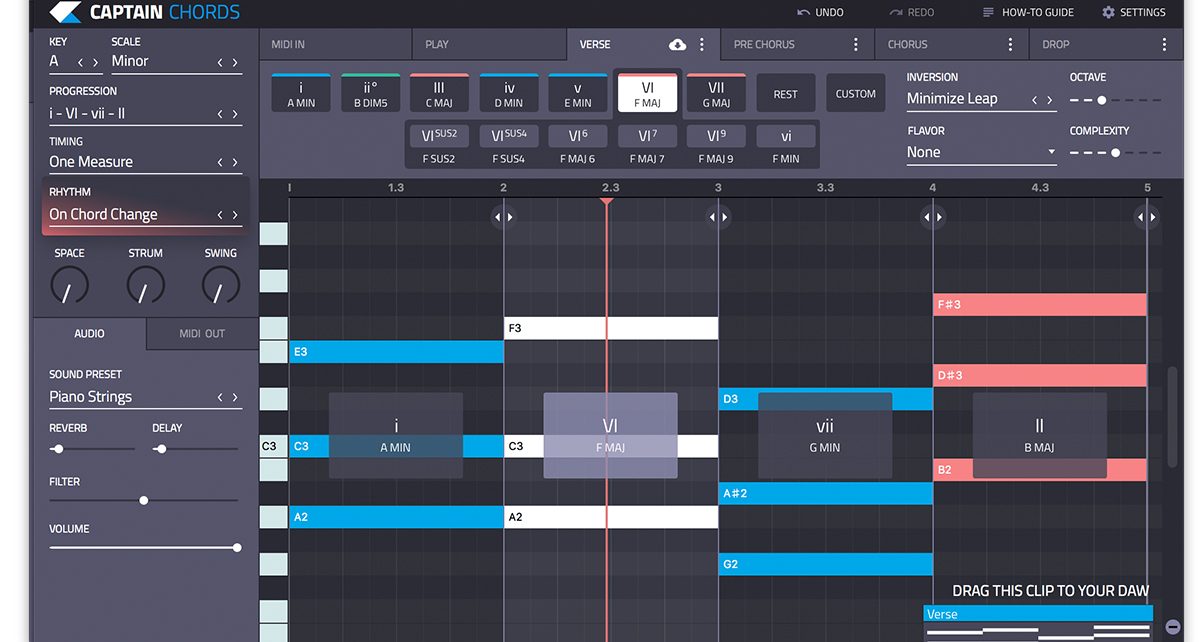1204x642 pixels.
Task: Open the Settings gear
Action: (1108, 12)
